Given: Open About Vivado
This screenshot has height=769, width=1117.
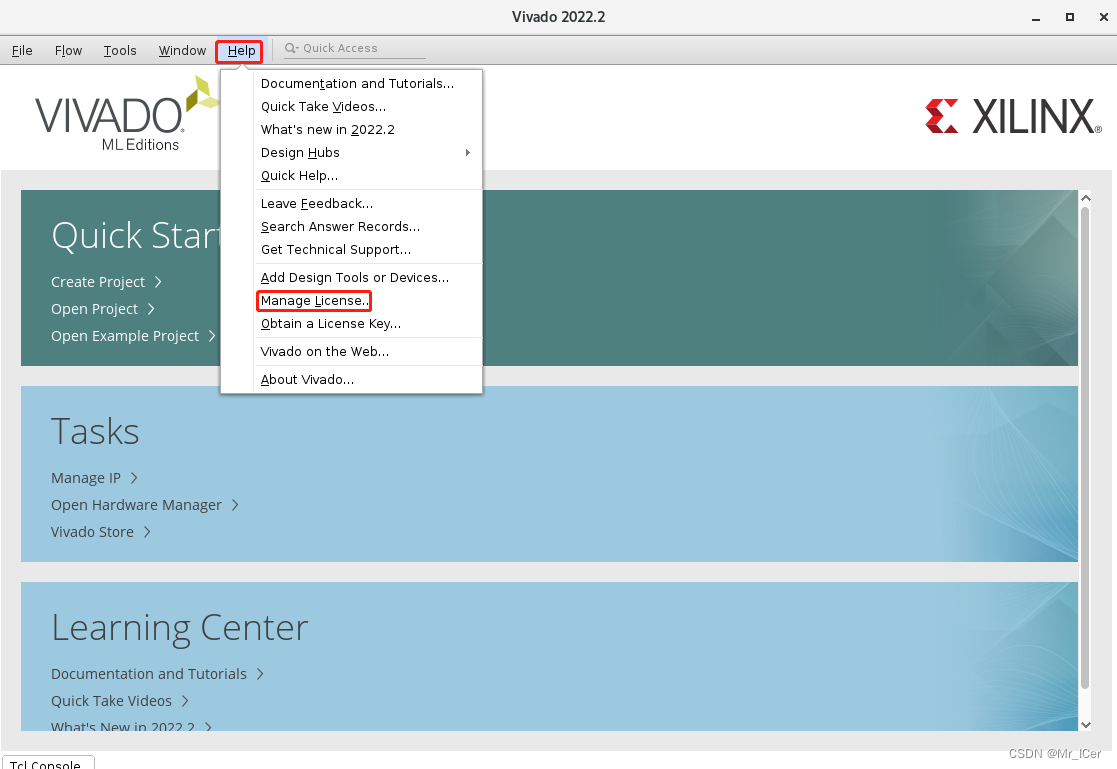Looking at the screenshot, I should click(x=307, y=380).
